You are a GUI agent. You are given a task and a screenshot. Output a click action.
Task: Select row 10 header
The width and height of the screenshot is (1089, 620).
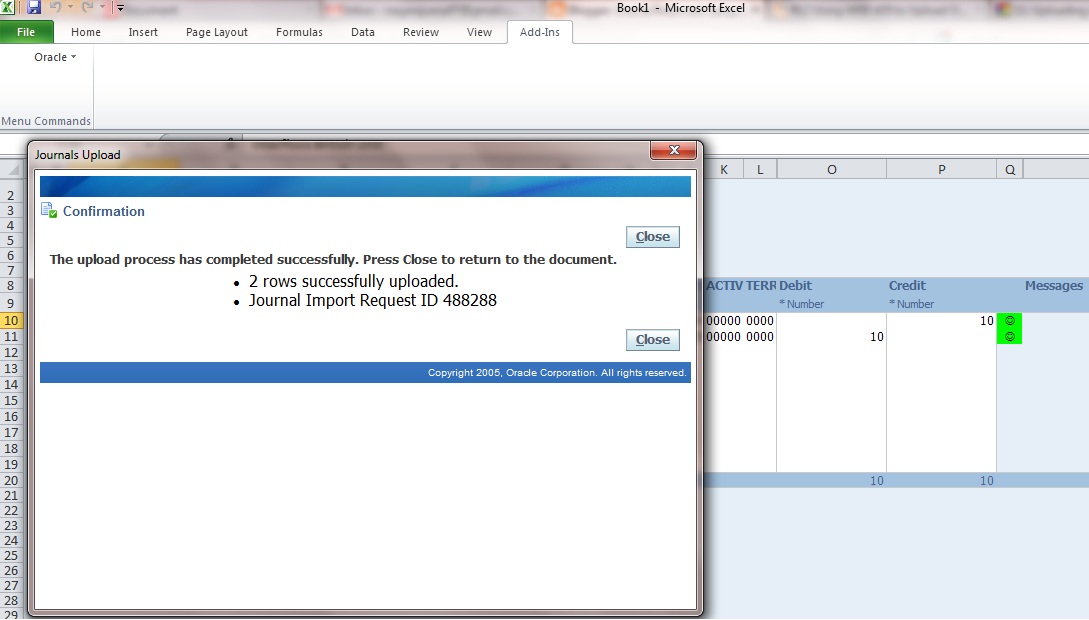[x=11, y=321]
